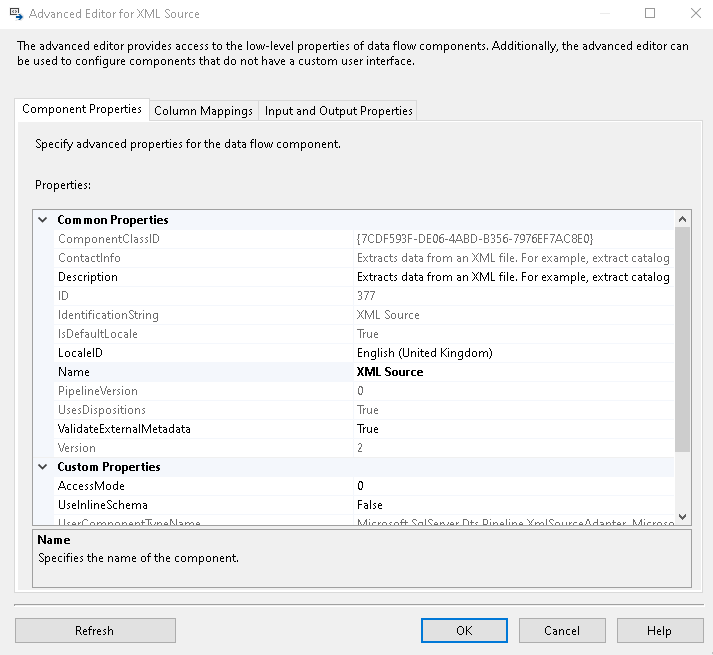Switch to the Column Mappings tab
Image resolution: width=713 pixels, height=655 pixels.
203,111
